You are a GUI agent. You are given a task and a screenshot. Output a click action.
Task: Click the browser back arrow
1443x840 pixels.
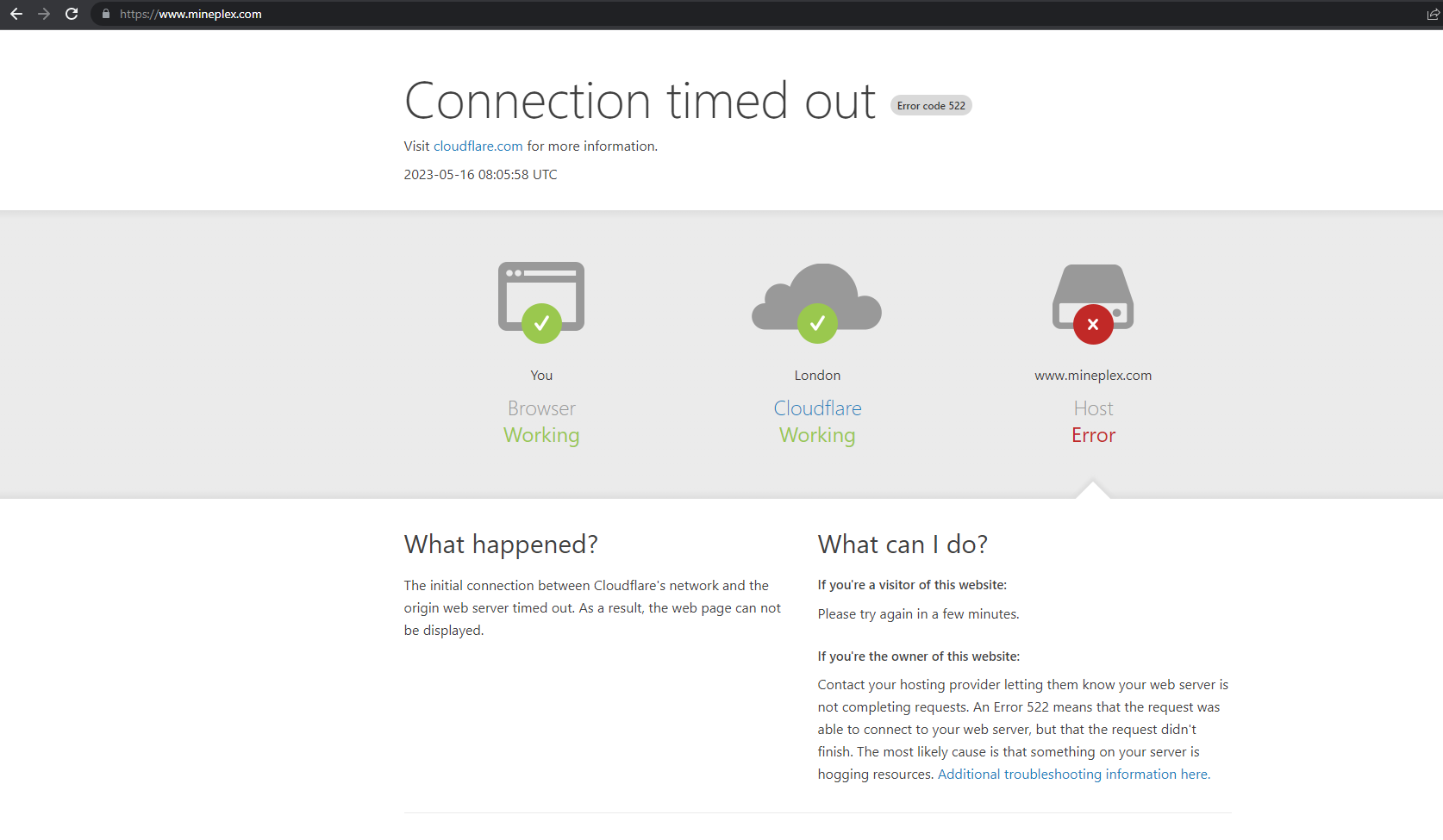click(16, 14)
